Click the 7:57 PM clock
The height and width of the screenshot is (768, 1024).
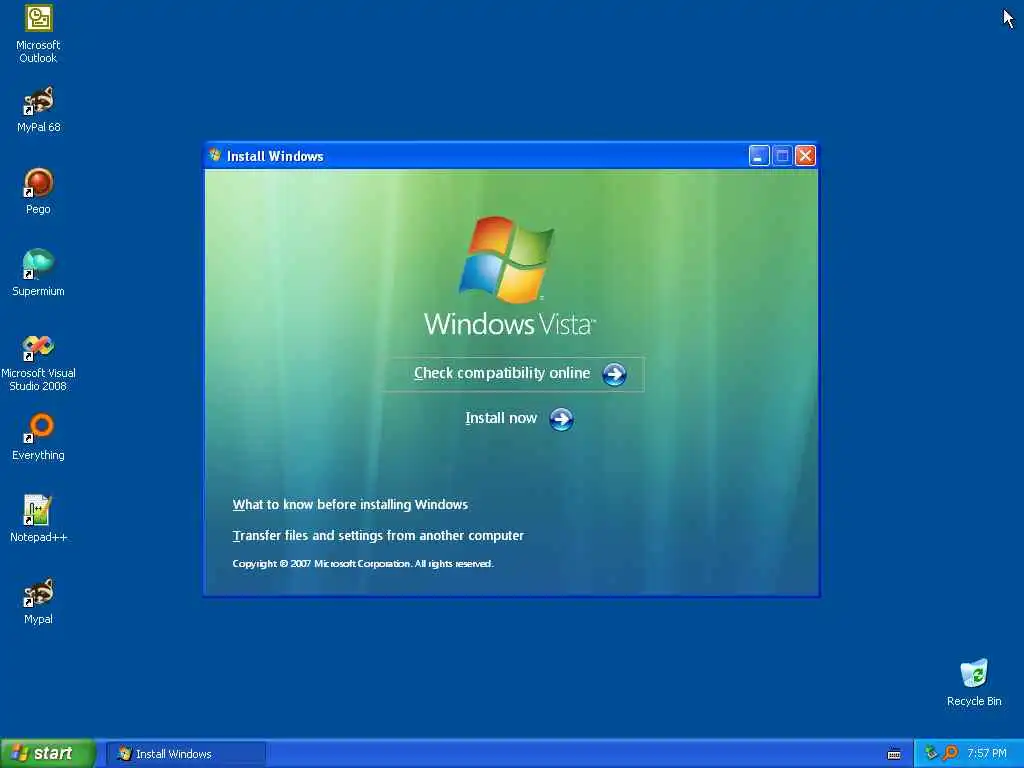(987, 753)
